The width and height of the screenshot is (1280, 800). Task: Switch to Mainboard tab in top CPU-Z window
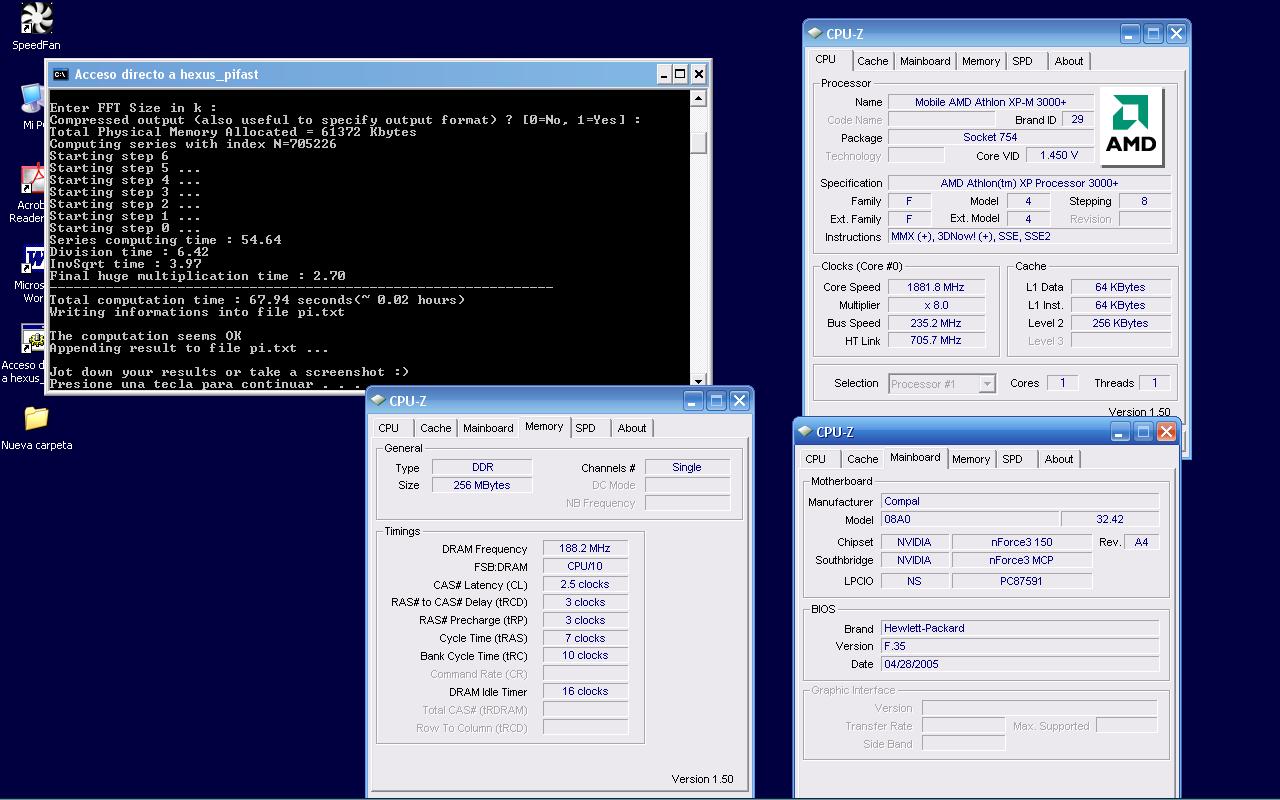pos(925,61)
